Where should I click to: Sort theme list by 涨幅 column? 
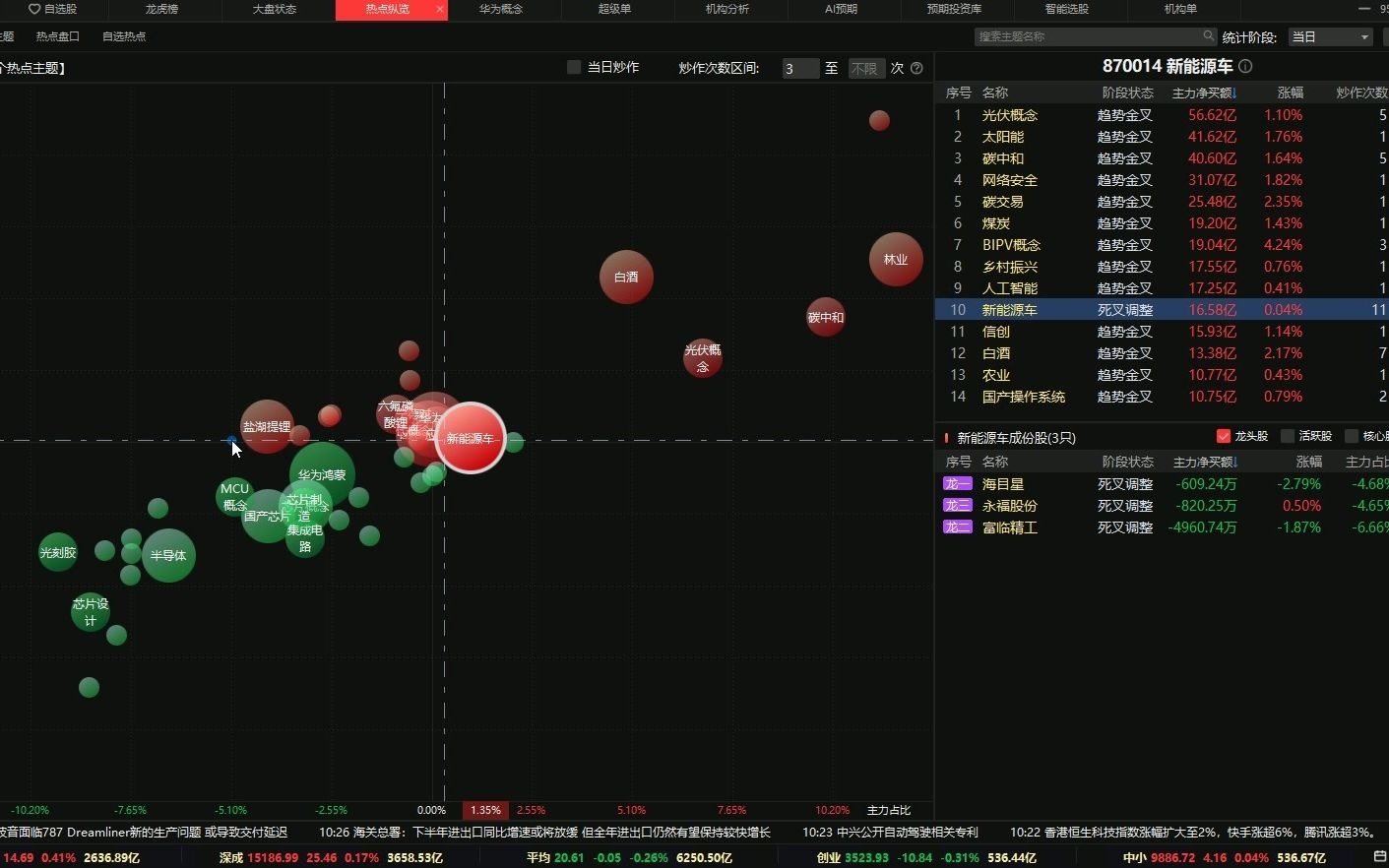click(x=1290, y=93)
